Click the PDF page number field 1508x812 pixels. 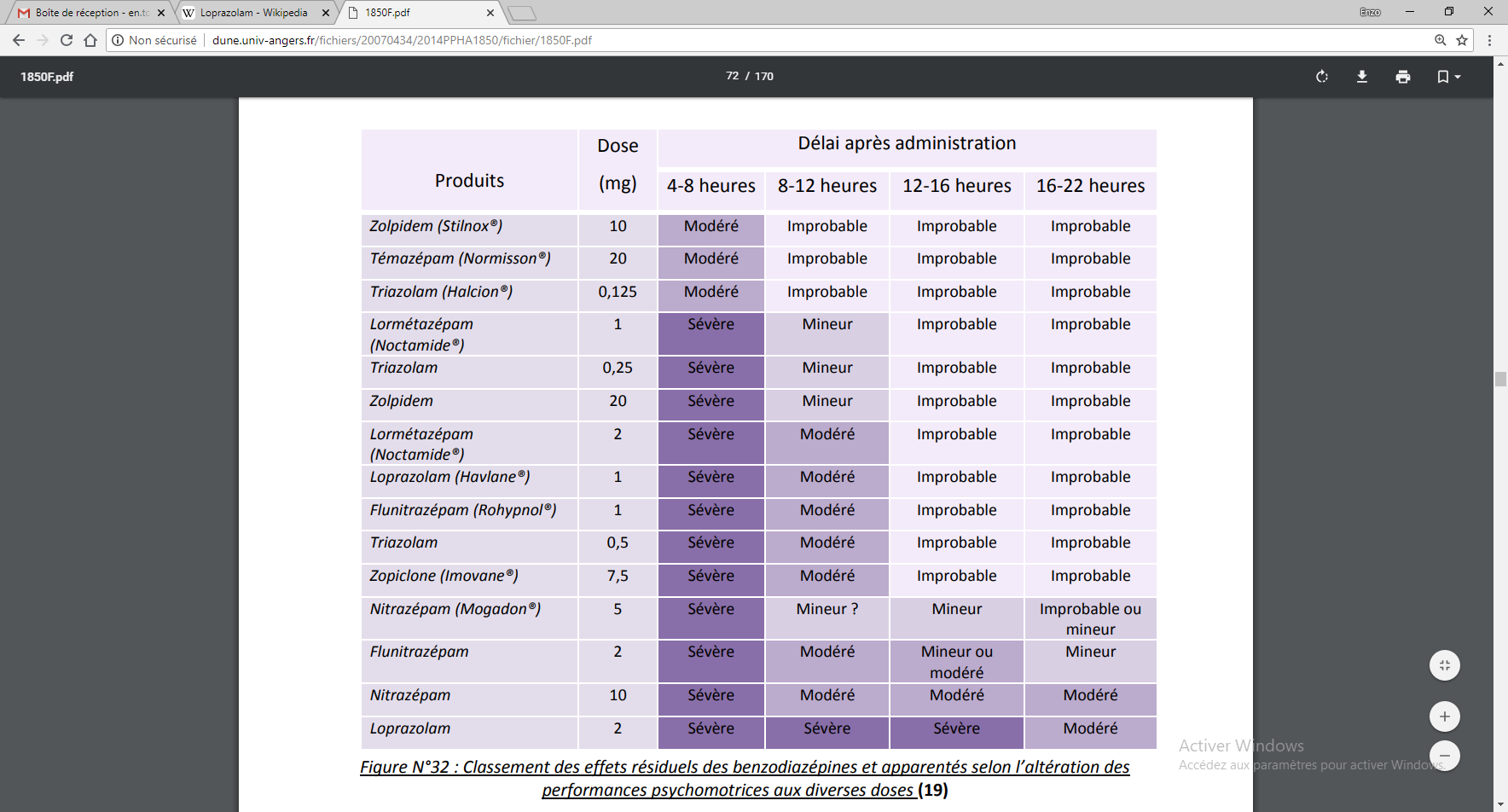pos(732,76)
